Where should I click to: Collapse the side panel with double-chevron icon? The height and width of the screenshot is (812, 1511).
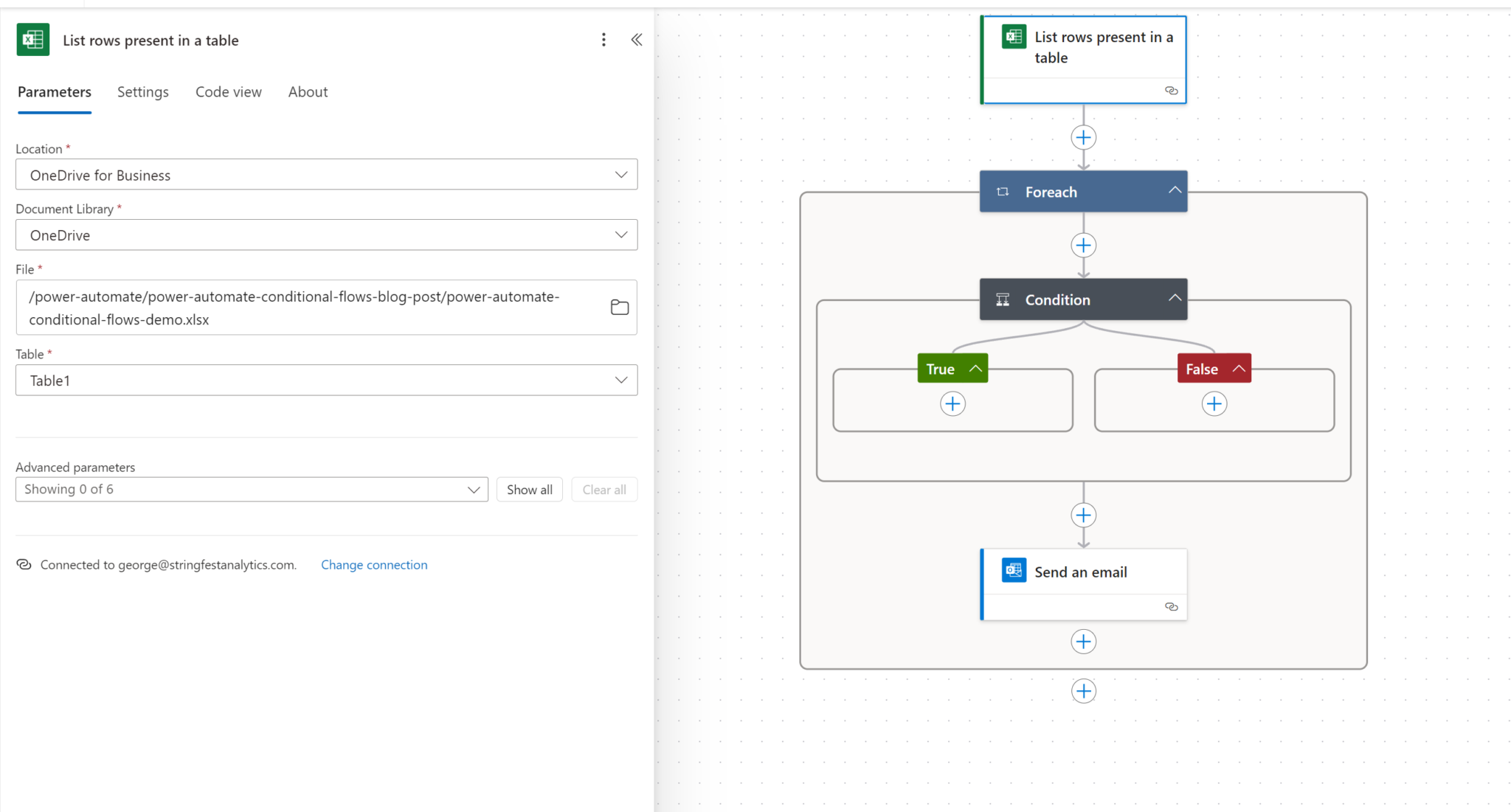[x=636, y=40]
